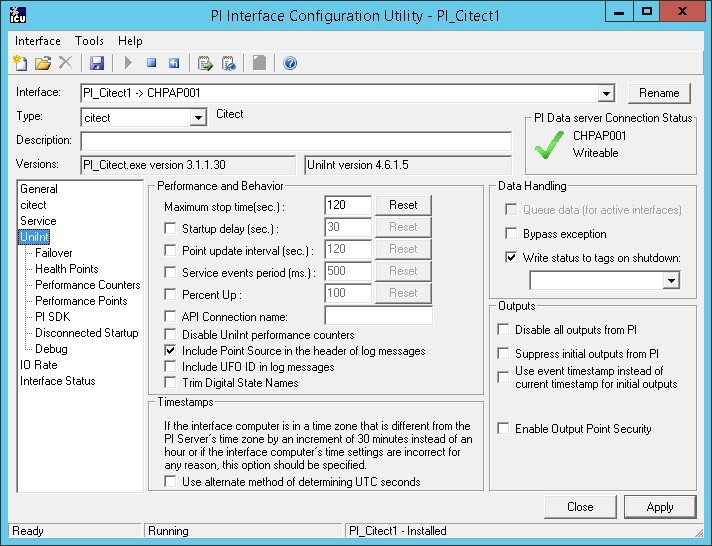Check Disable UniInt performance counters
This screenshot has height=546, width=712.
coord(170,334)
